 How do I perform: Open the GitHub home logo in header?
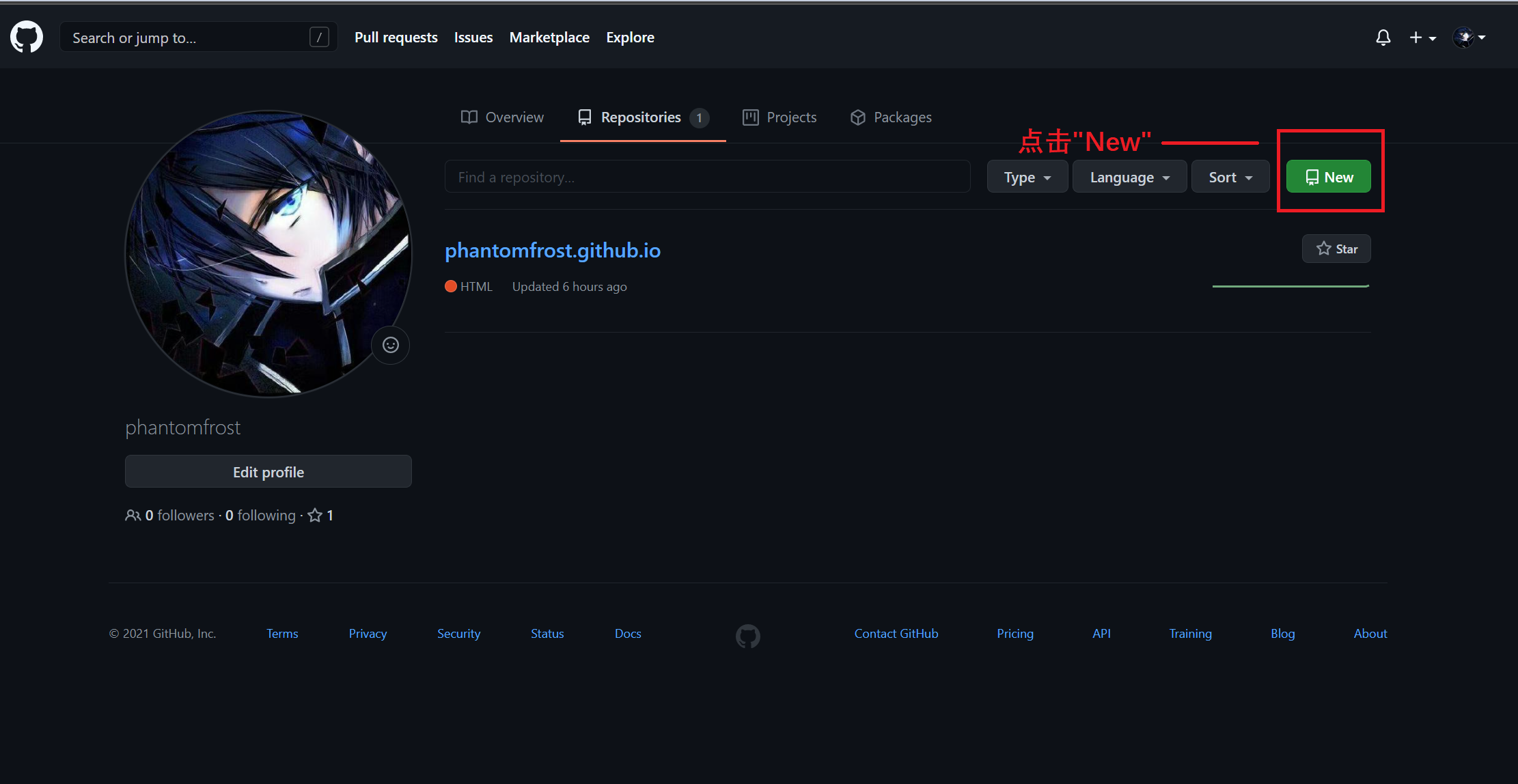[x=27, y=37]
